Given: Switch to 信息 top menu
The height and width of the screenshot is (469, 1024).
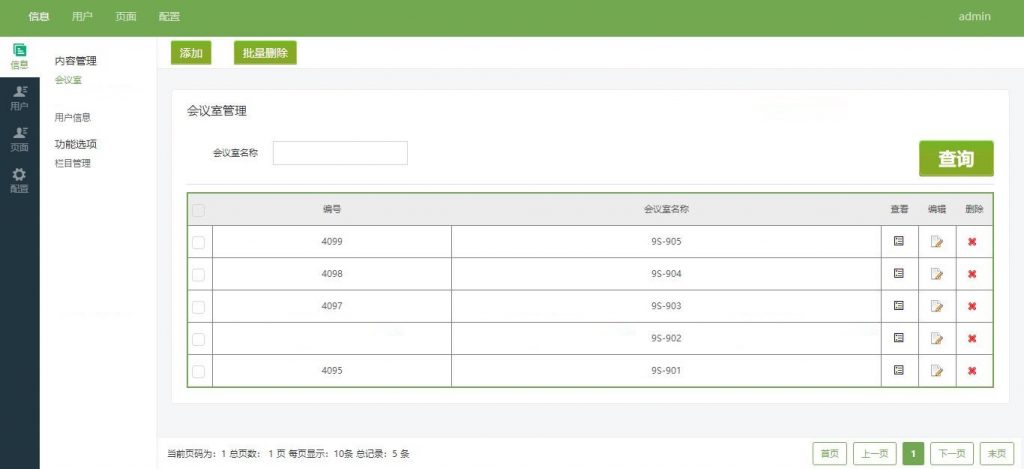Looking at the screenshot, I should coord(39,17).
